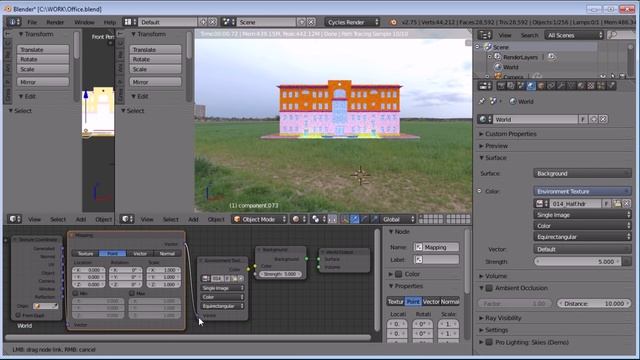This screenshot has width=640, height=360.
Task: Switch to the Render properties tab icon
Action: (x=501, y=86)
